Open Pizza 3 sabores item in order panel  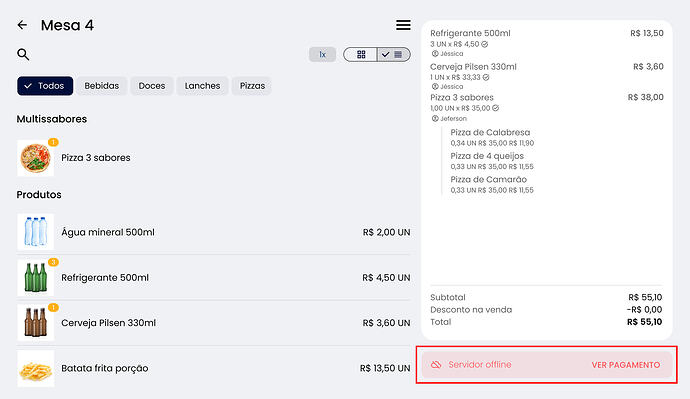547,107
